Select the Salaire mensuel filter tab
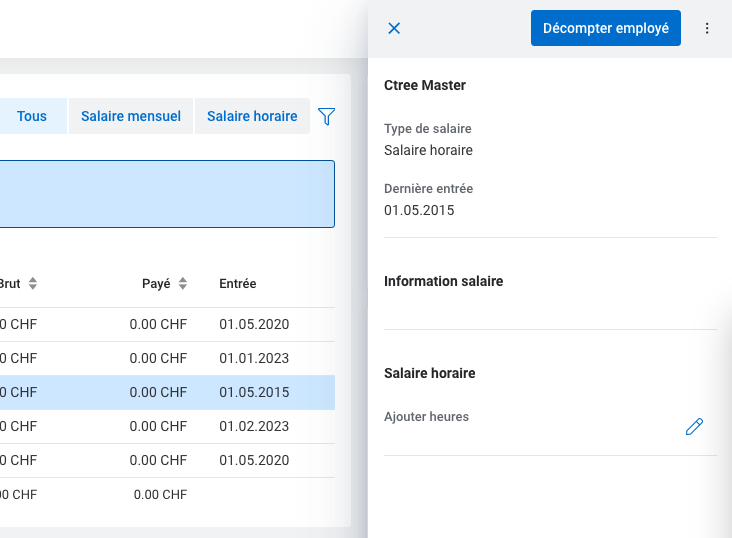 (131, 116)
